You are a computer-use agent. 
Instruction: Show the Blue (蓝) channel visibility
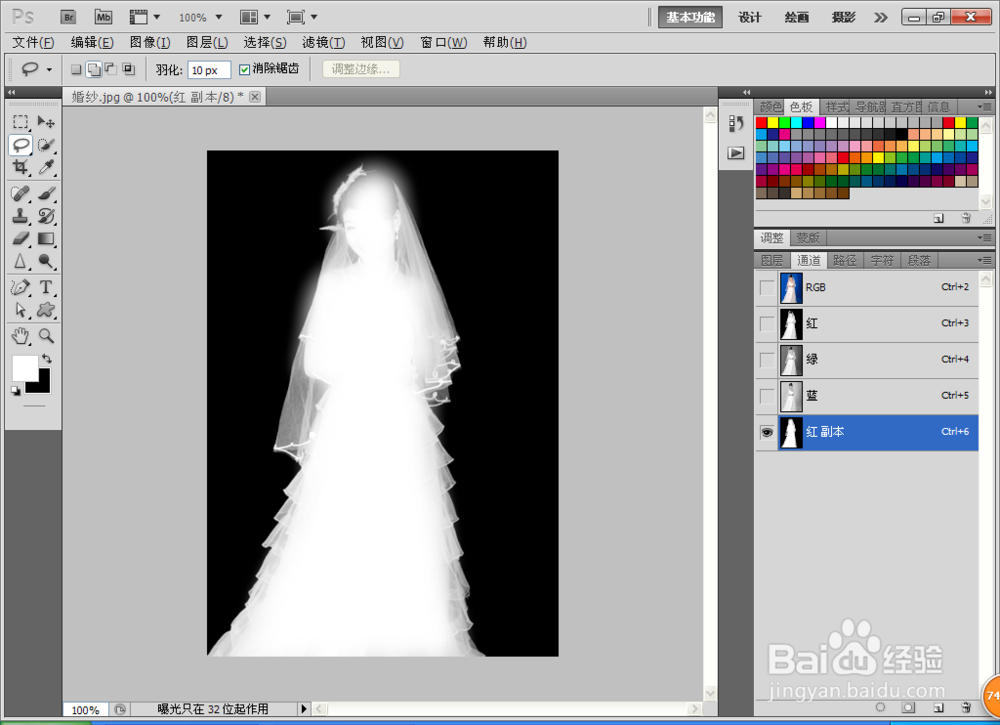click(767, 395)
